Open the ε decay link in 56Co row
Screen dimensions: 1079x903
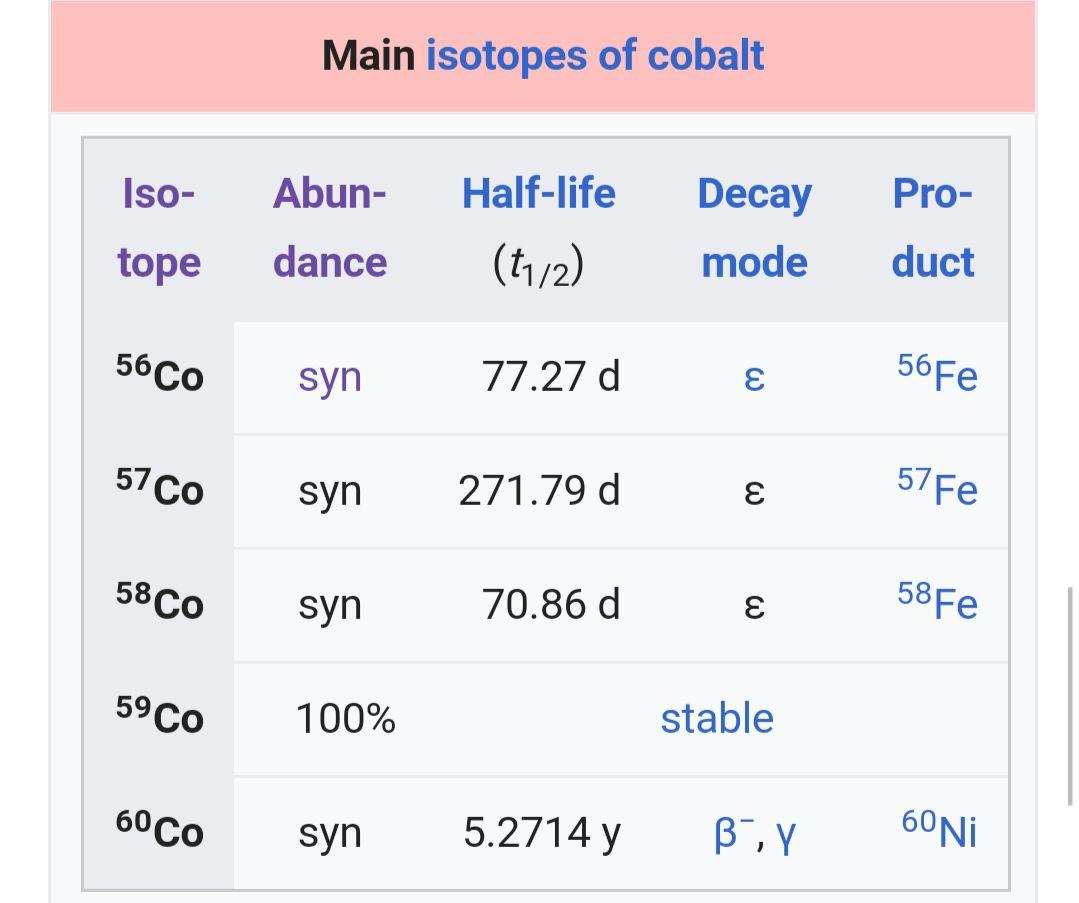754,378
